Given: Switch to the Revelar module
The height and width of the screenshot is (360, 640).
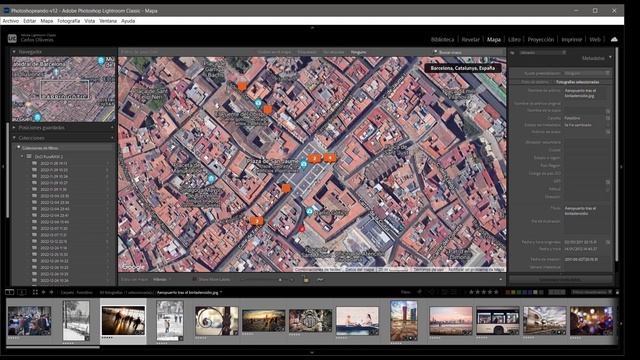Looking at the screenshot, I should pyautogui.click(x=470, y=40).
